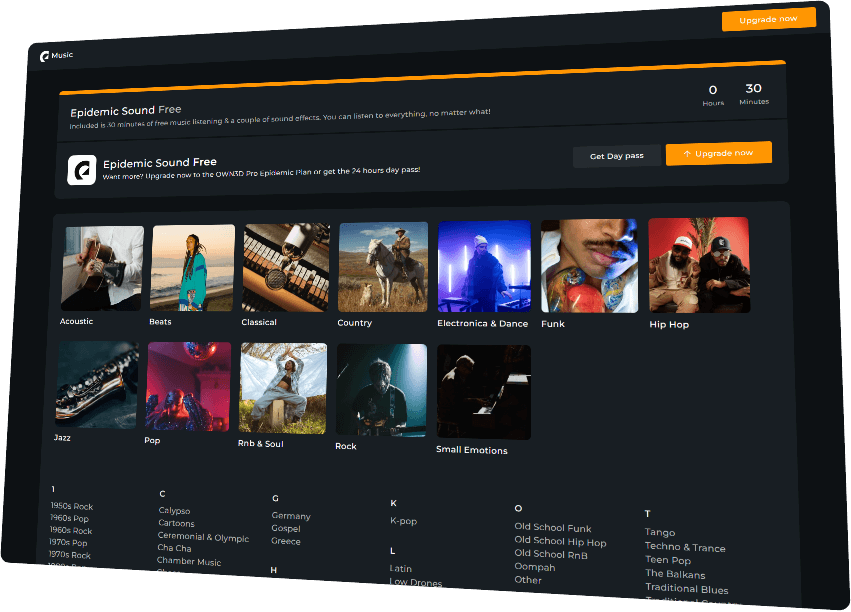This screenshot has width=851, height=612.
Task: Click the "Included is 30 minutes" description text
Action: pyautogui.click(x=280, y=119)
